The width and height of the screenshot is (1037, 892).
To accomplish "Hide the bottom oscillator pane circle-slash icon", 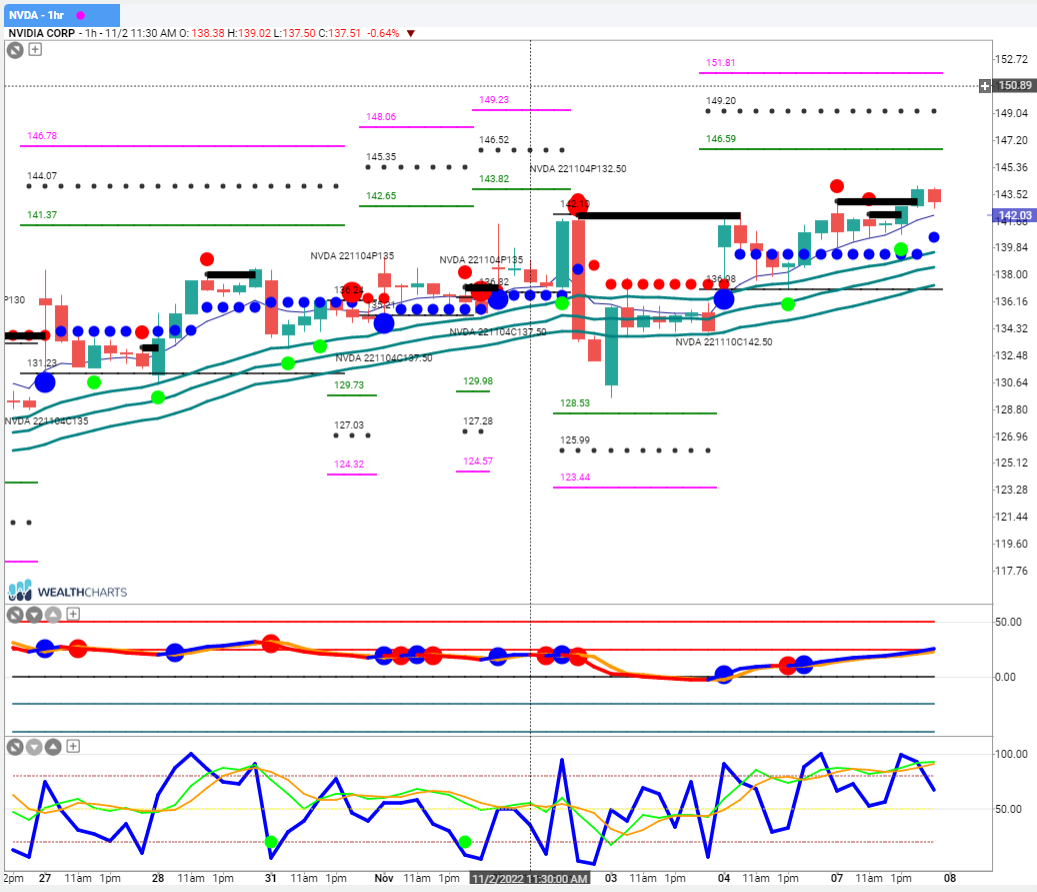I will 15,747.
